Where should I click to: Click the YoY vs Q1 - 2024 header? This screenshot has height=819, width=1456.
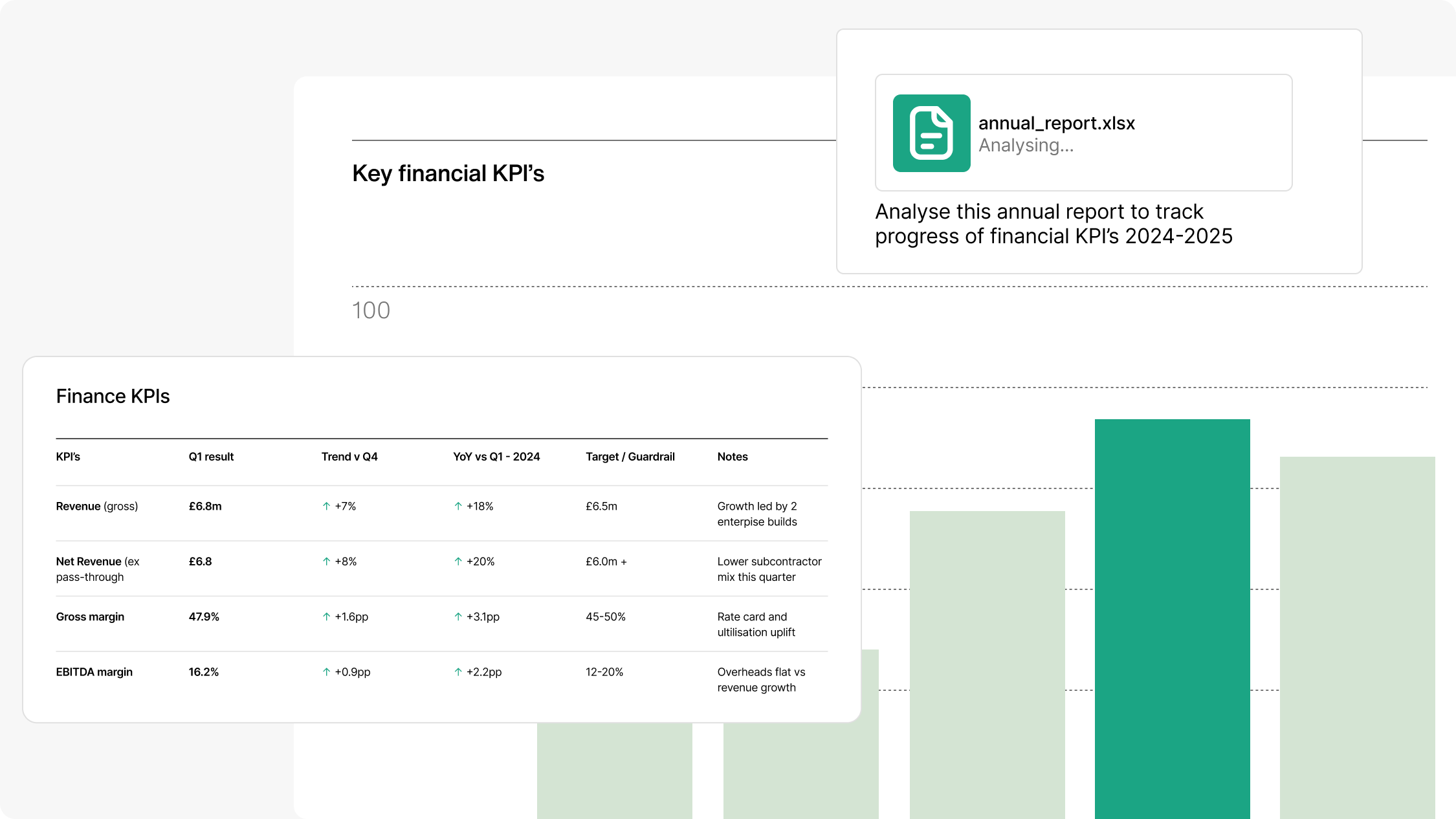496,457
